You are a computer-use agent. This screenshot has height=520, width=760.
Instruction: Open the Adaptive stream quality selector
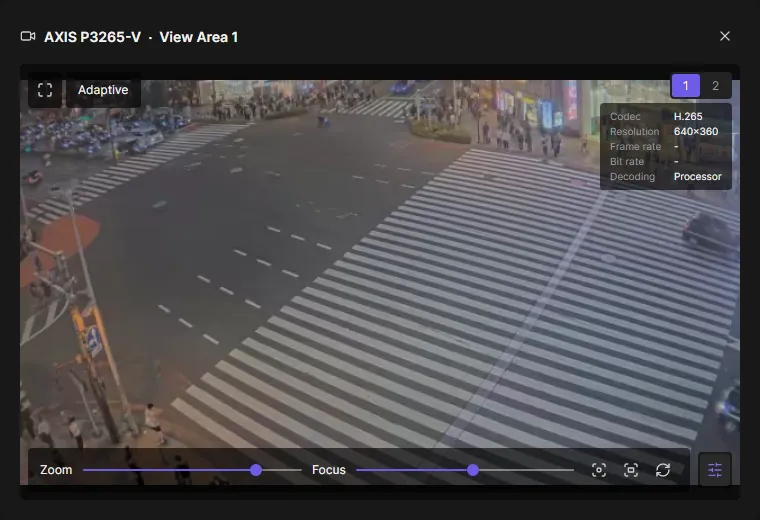click(x=103, y=90)
